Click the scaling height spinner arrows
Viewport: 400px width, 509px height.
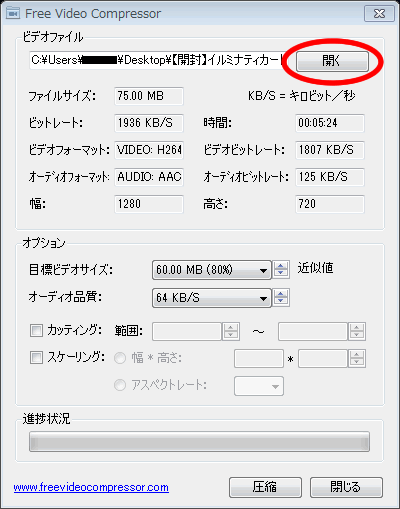(x=357, y=358)
